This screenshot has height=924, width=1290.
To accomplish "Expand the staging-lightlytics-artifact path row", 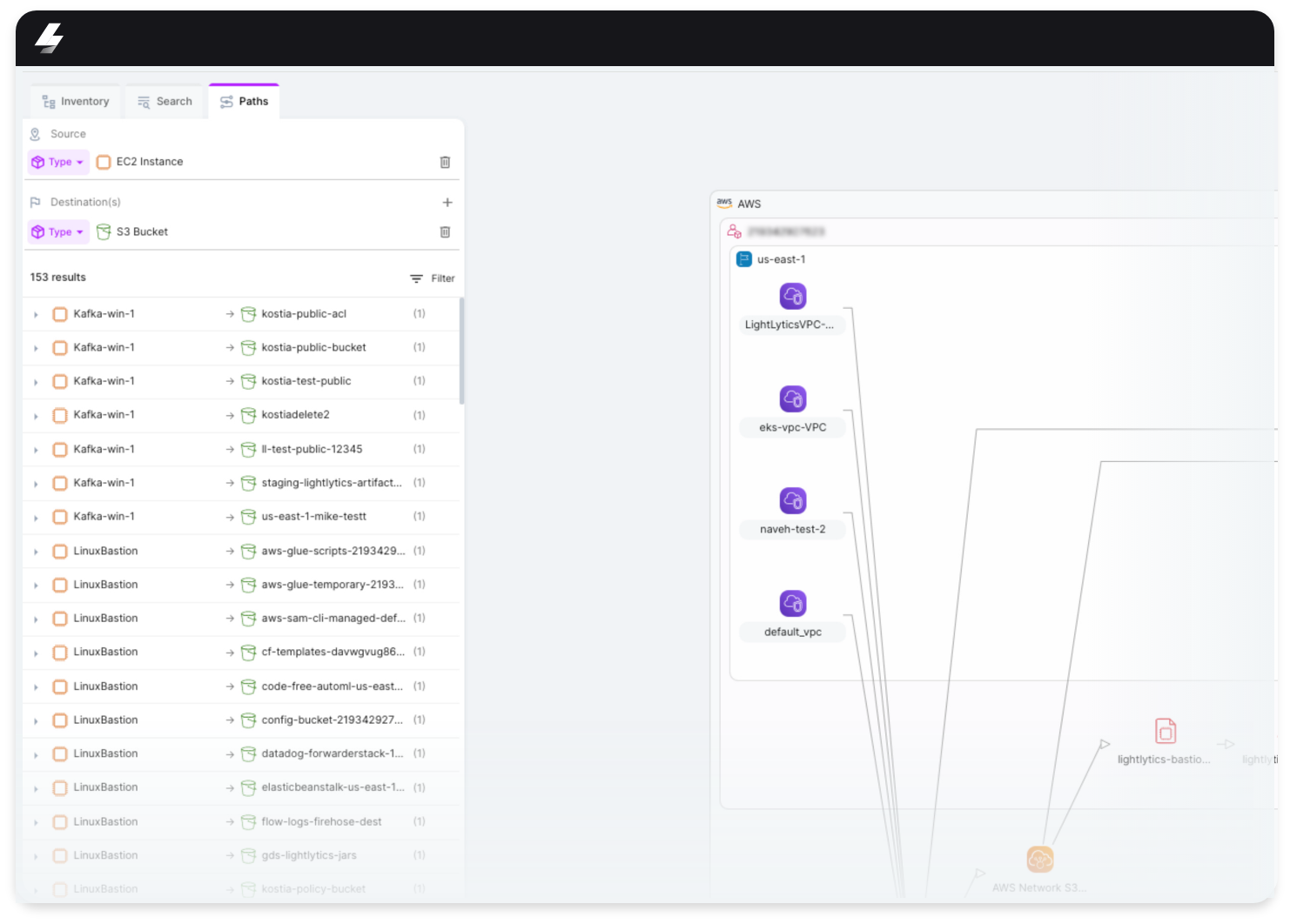I will (36, 484).
